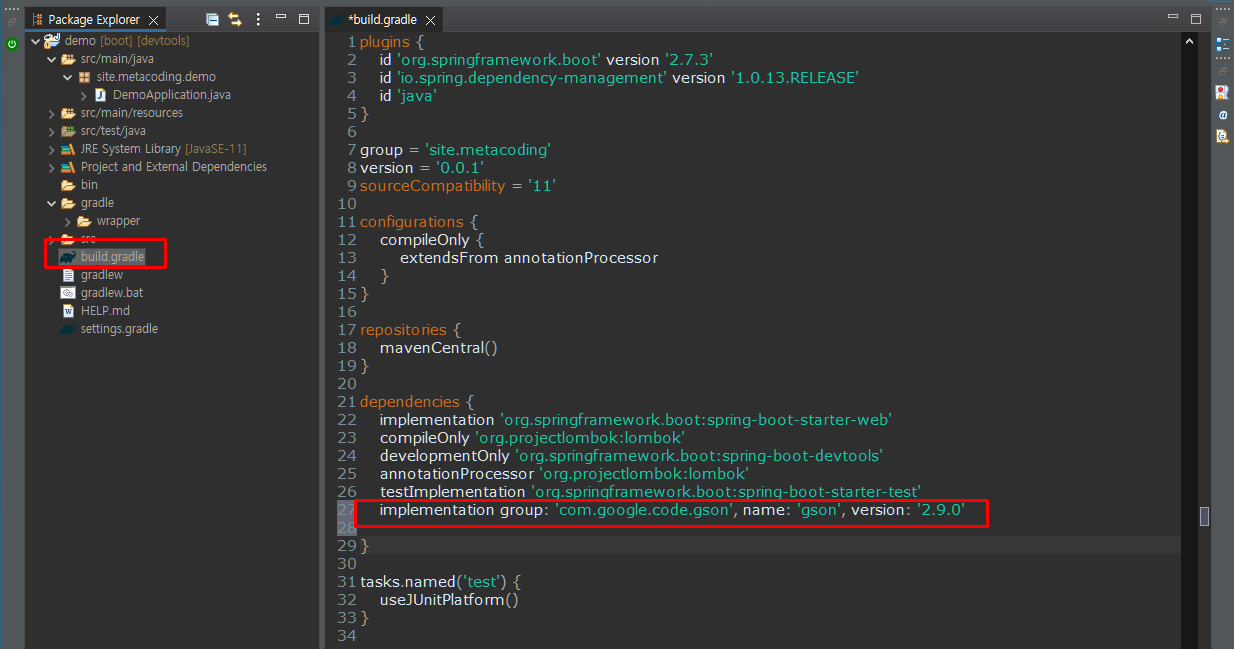Click the 'useJUnitPlatform()' line

coord(449,600)
